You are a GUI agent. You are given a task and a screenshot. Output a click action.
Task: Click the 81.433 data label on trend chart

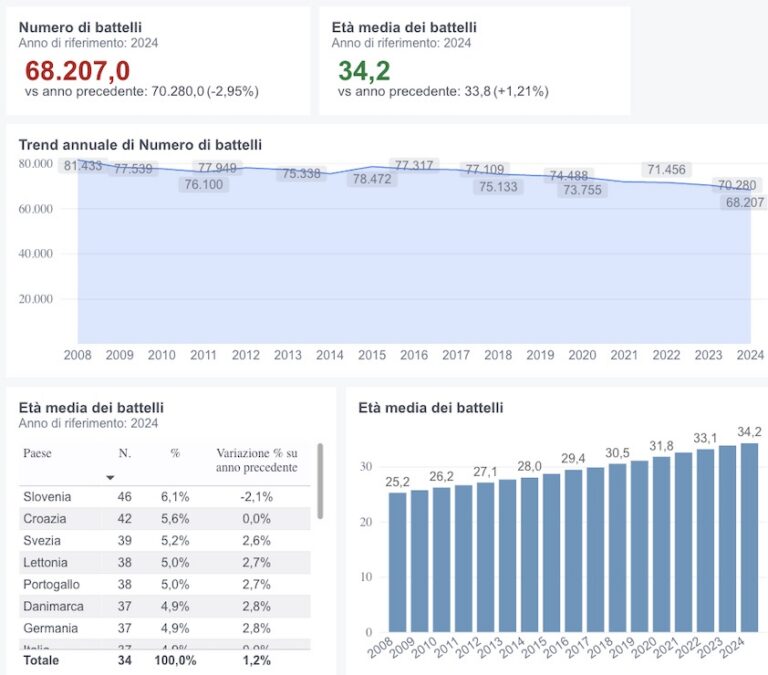point(83,166)
